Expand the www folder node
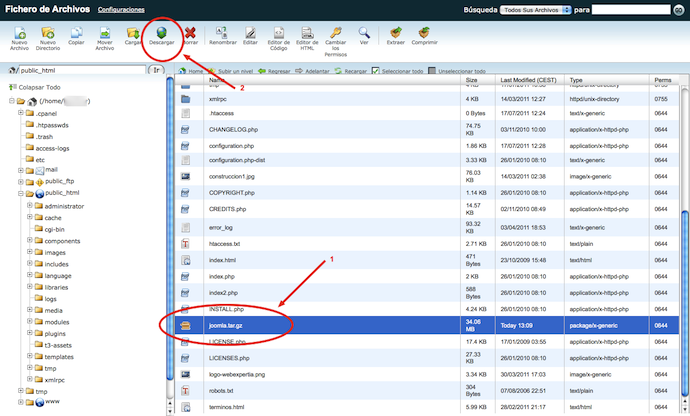 pos(20,401)
